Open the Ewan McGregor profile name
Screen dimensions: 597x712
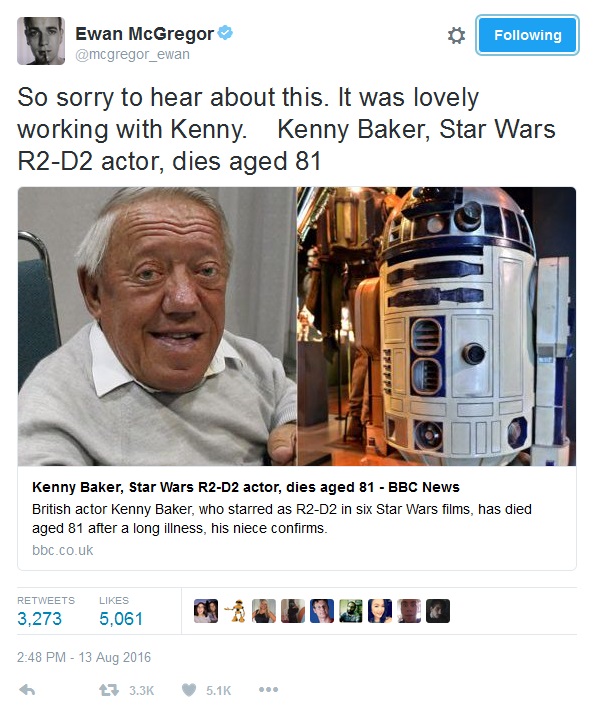coord(144,34)
